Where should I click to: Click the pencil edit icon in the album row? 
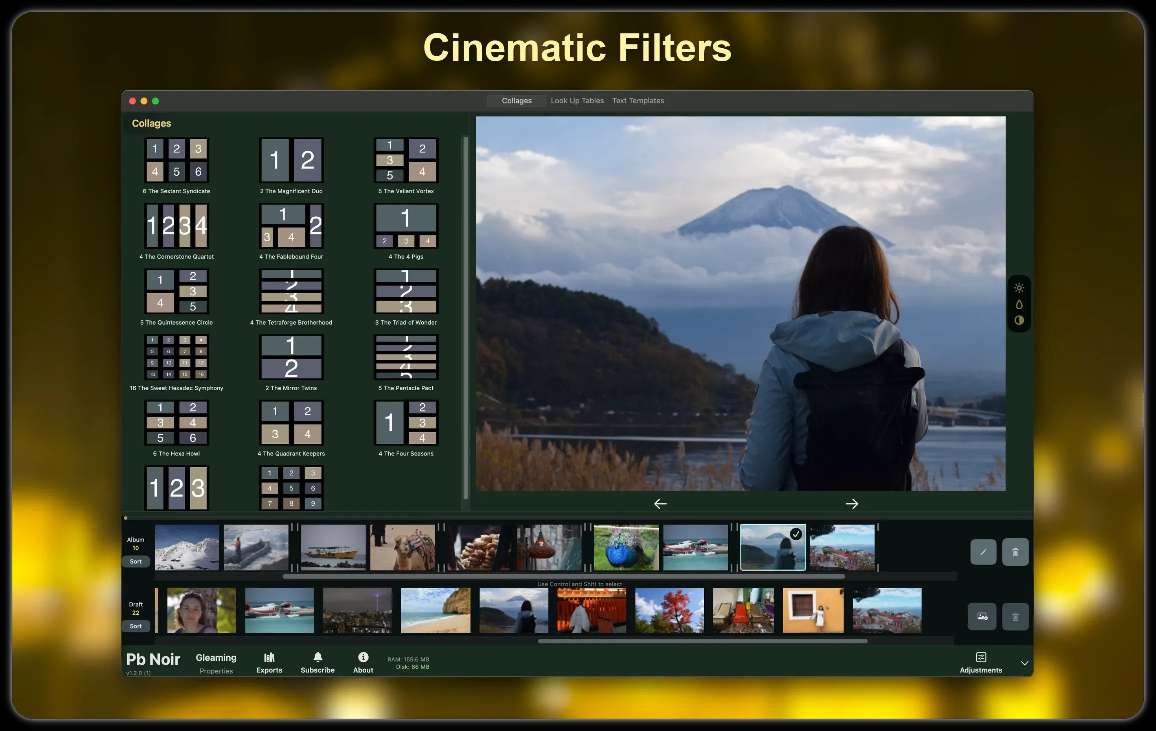click(x=983, y=552)
